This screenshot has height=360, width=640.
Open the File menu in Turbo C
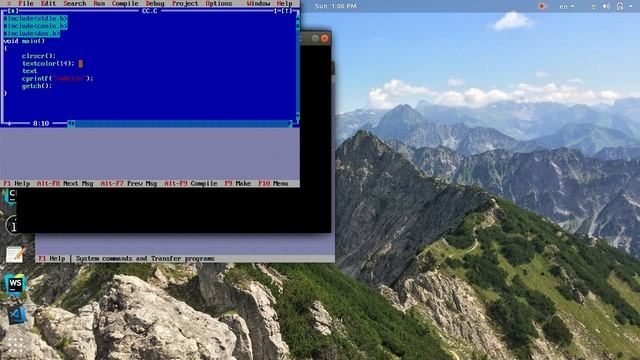pyautogui.click(x=26, y=3)
